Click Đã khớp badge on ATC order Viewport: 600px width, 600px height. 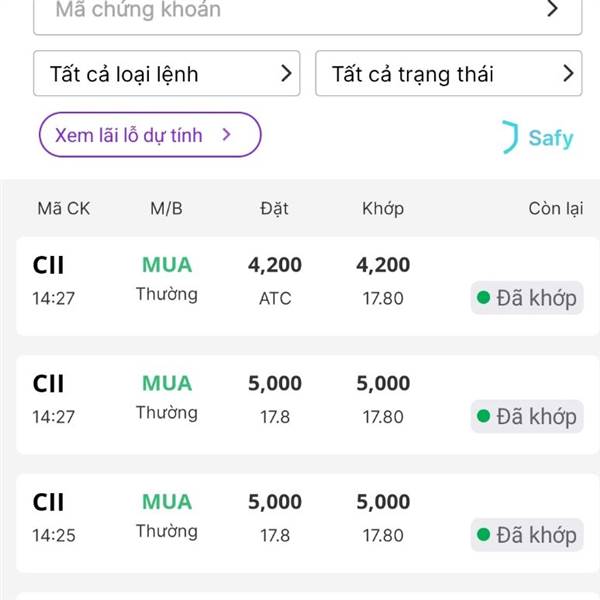pos(527,298)
